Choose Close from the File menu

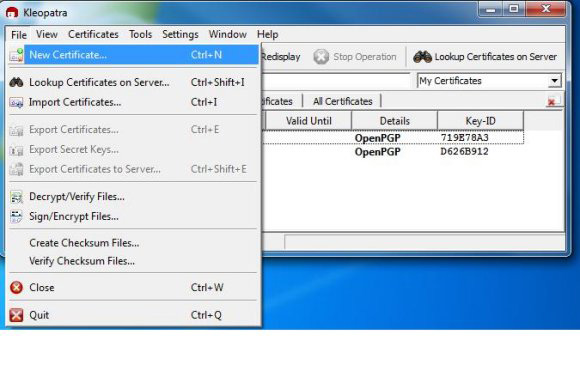pyautogui.click(x=134, y=288)
